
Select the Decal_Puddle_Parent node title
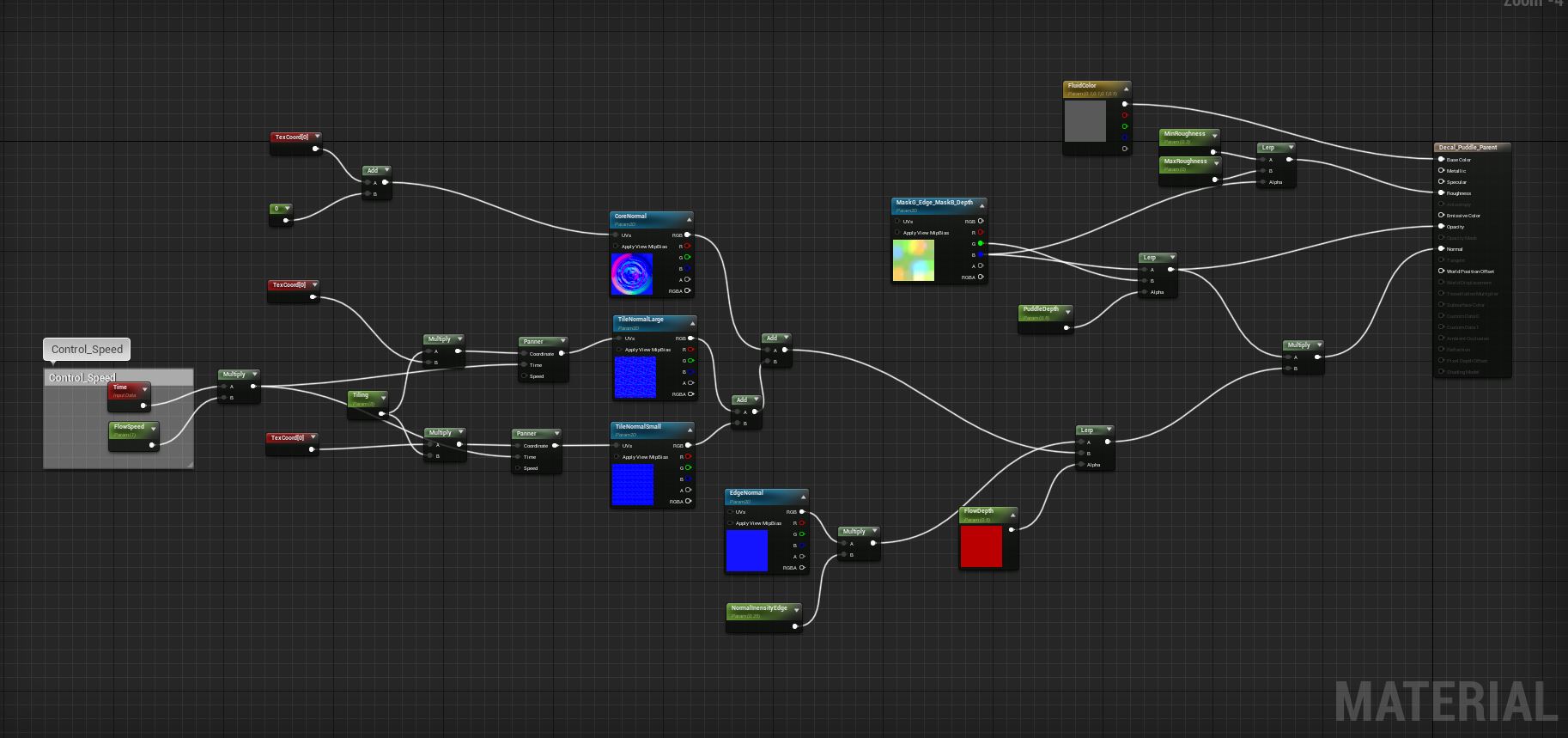1468,147
